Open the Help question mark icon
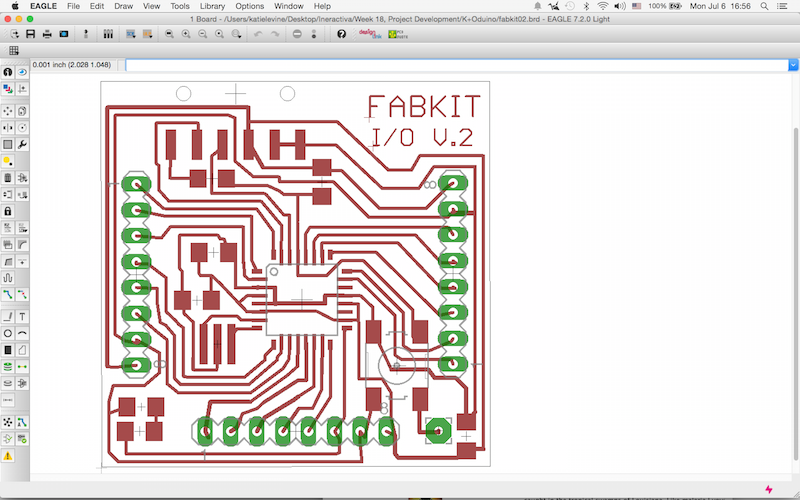This screenshot has height=500, width=800. (x=341, y=34)
